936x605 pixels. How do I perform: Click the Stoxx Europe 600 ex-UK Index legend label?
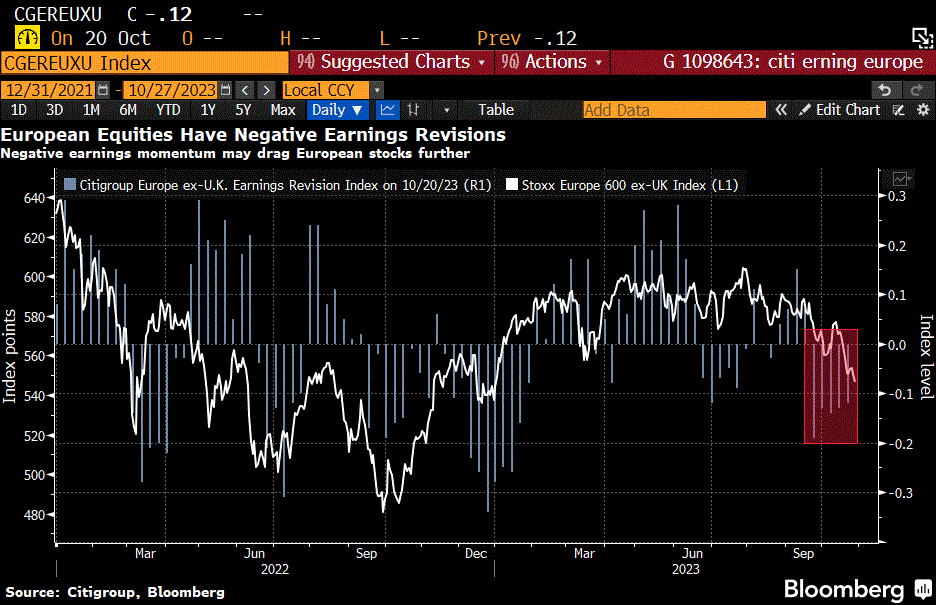click(x=630, y=185)
